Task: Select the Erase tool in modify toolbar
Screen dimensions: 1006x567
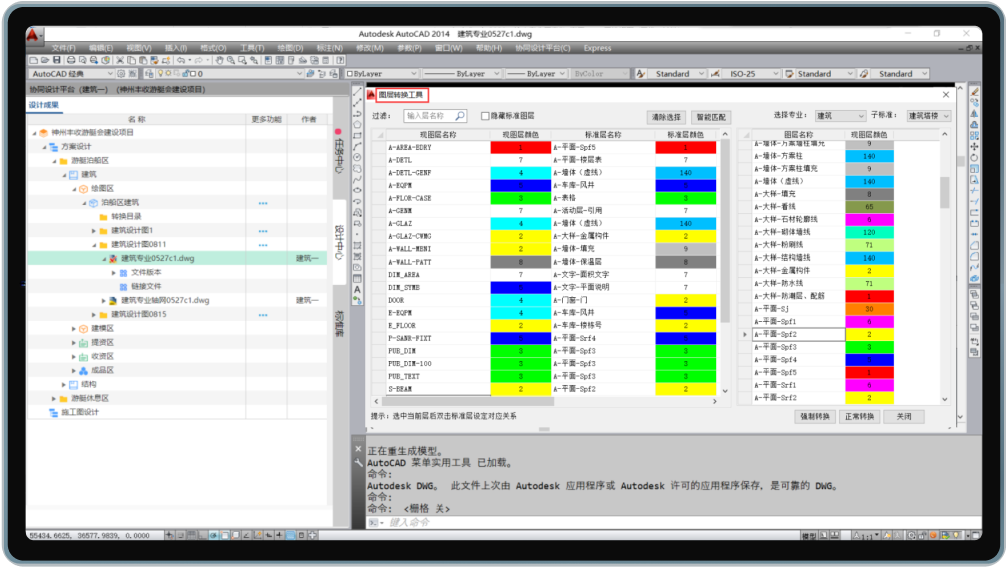Action: (974, 92)
